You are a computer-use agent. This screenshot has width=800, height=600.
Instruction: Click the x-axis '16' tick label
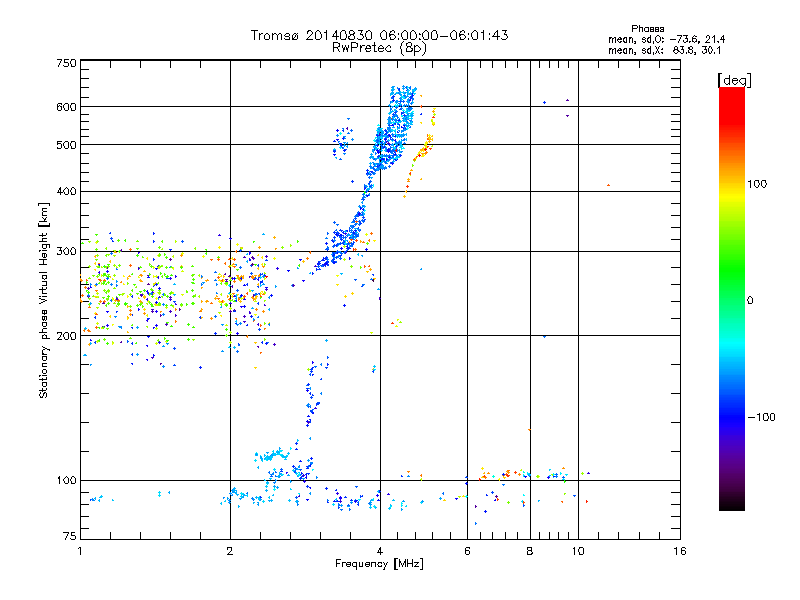[680, 551]
